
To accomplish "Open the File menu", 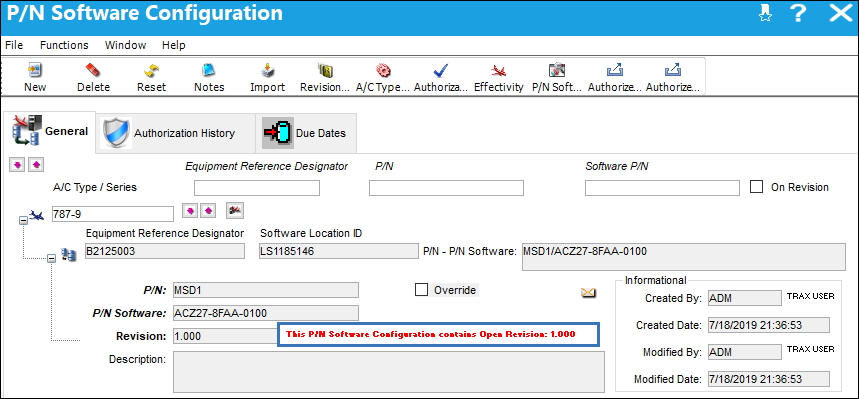I will click(x=14, y=45).
